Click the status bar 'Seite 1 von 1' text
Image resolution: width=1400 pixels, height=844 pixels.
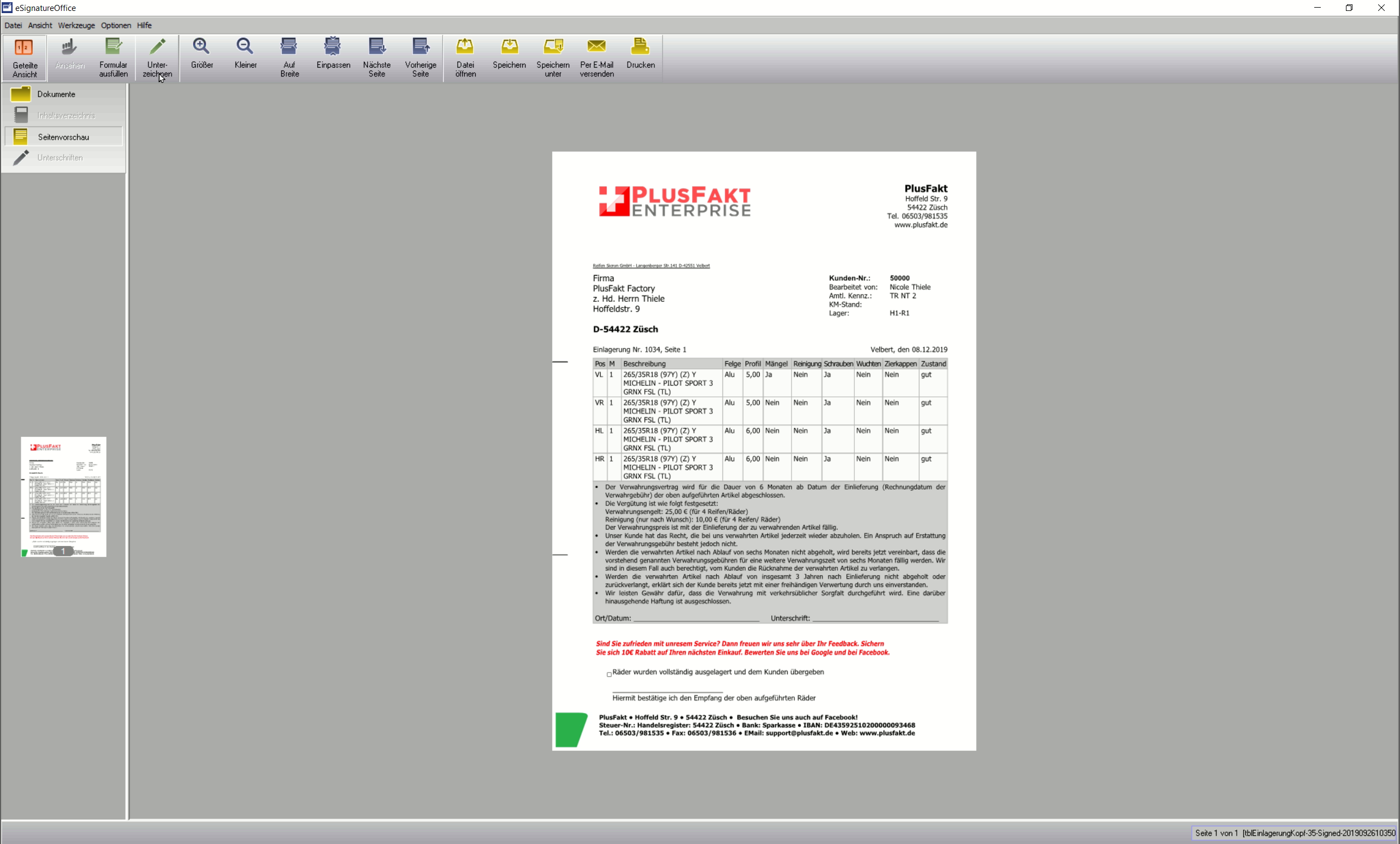[1216, 833]
